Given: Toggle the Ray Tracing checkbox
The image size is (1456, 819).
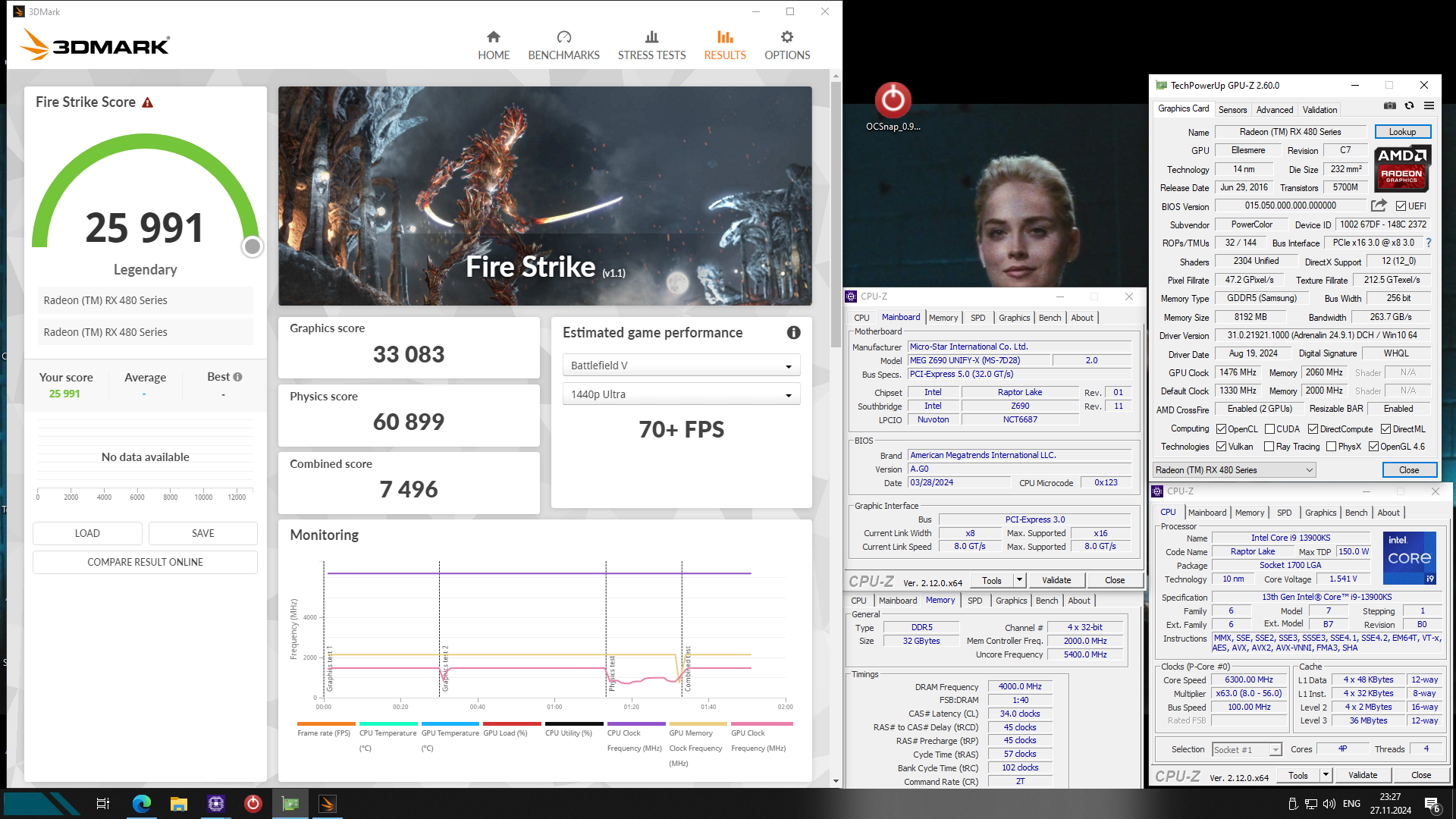Looking at the screenshot, I should click(1269, 447).
